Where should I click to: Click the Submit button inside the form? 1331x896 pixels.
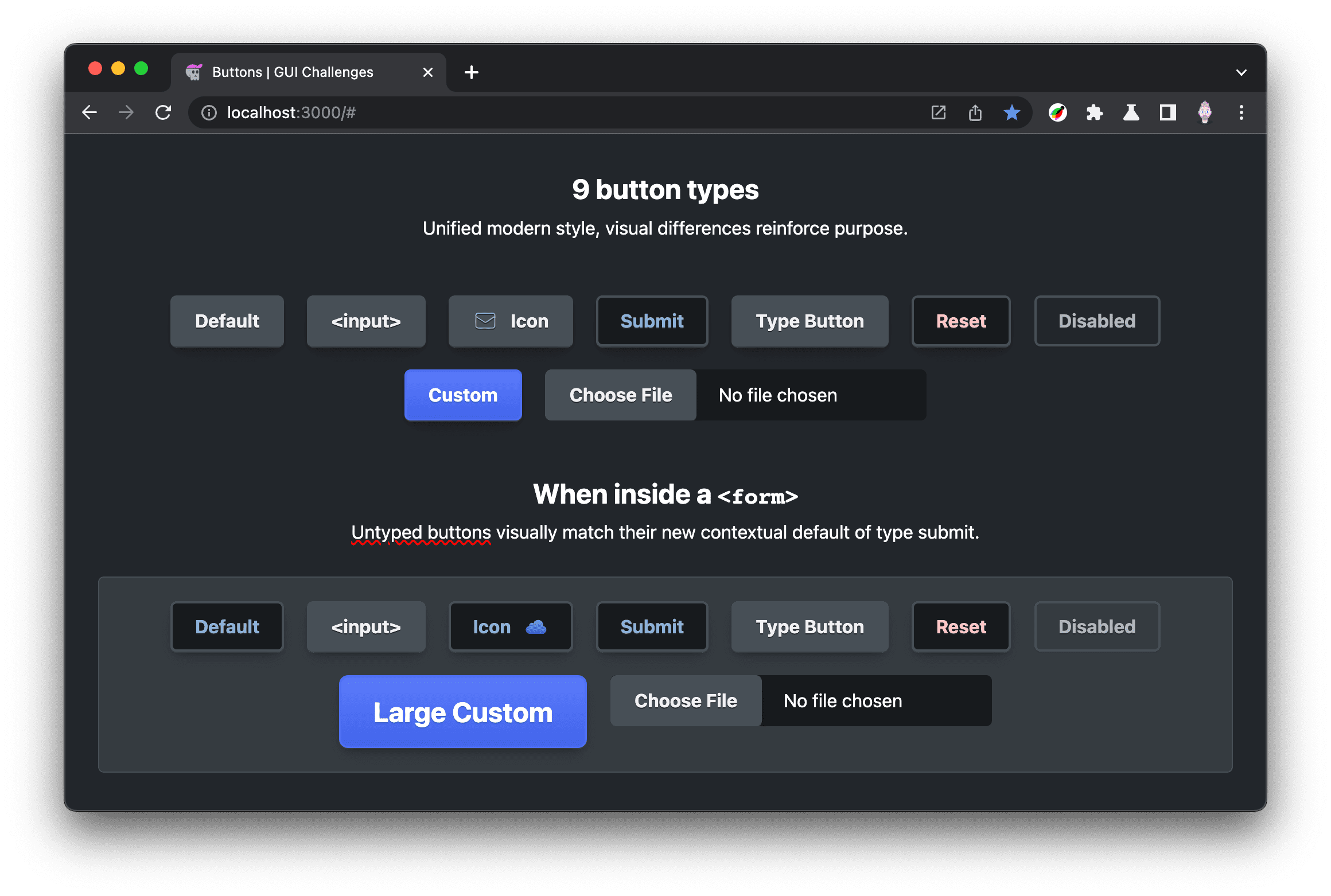coord(652,627)
